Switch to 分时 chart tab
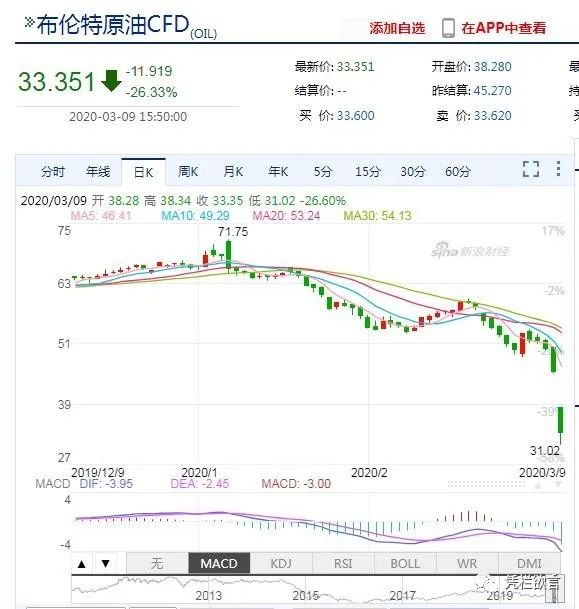579x609 pixels. click(53, 171)
